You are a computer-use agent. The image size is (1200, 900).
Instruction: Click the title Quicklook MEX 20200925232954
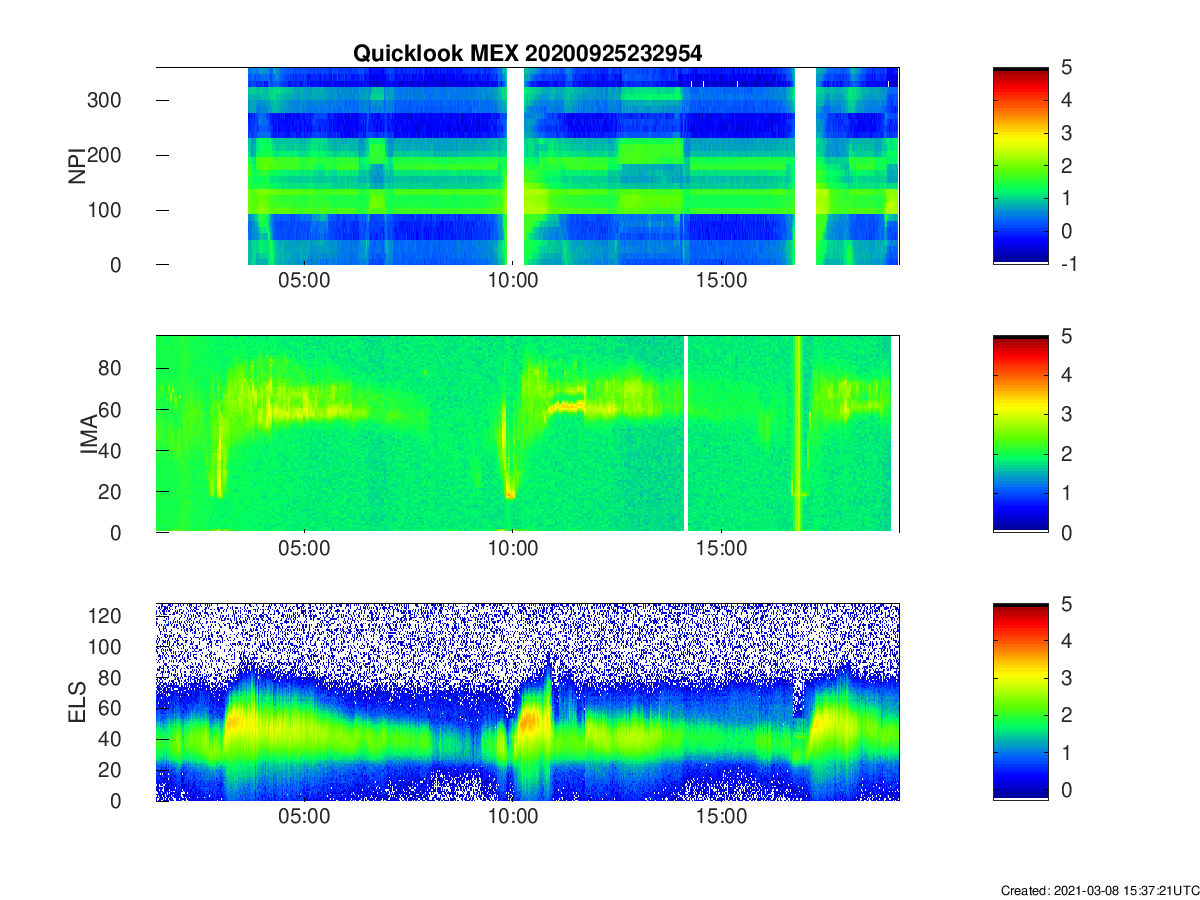click(x=527, y=54)
